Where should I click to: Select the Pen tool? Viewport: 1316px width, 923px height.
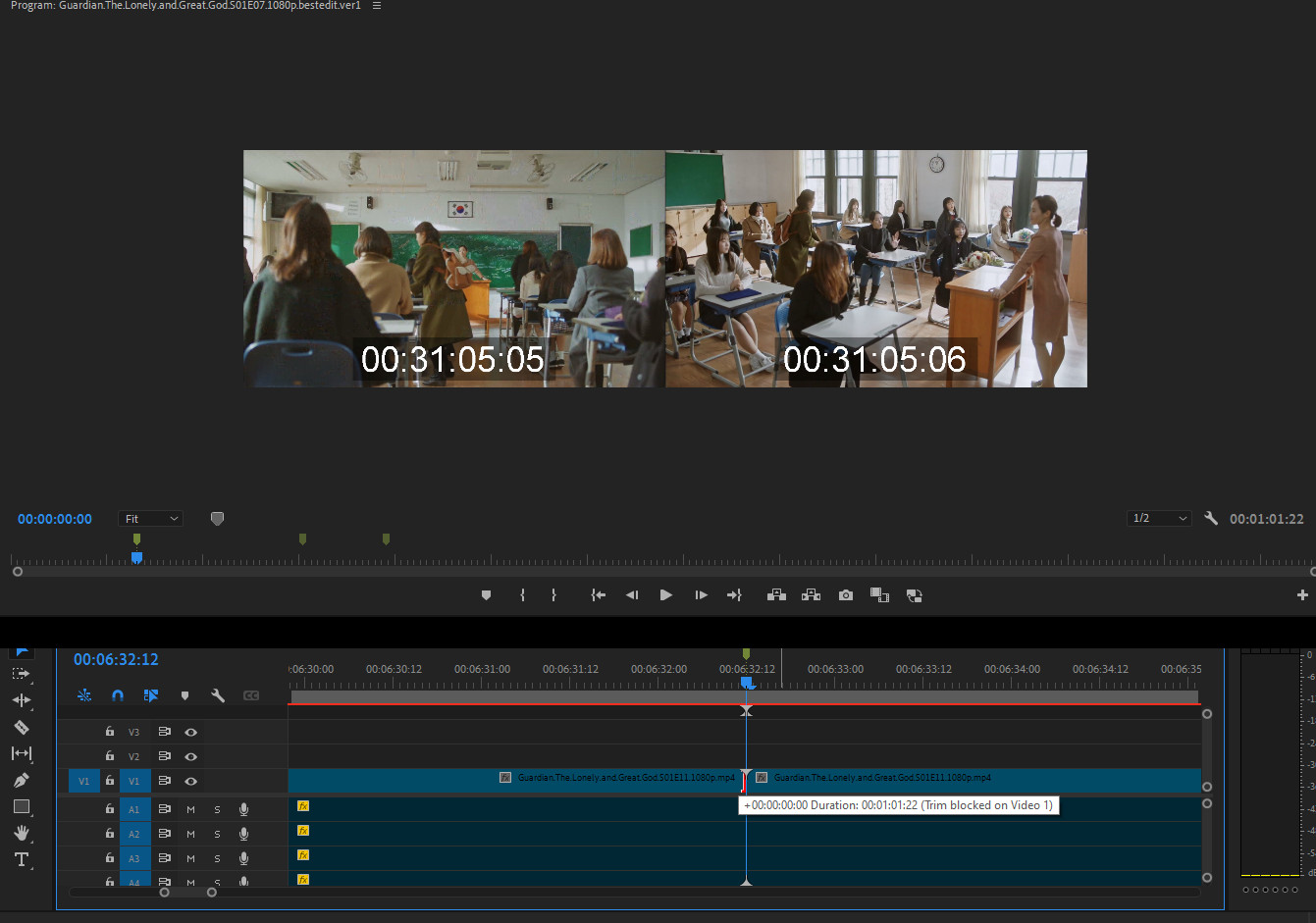[x=21, y=780]
